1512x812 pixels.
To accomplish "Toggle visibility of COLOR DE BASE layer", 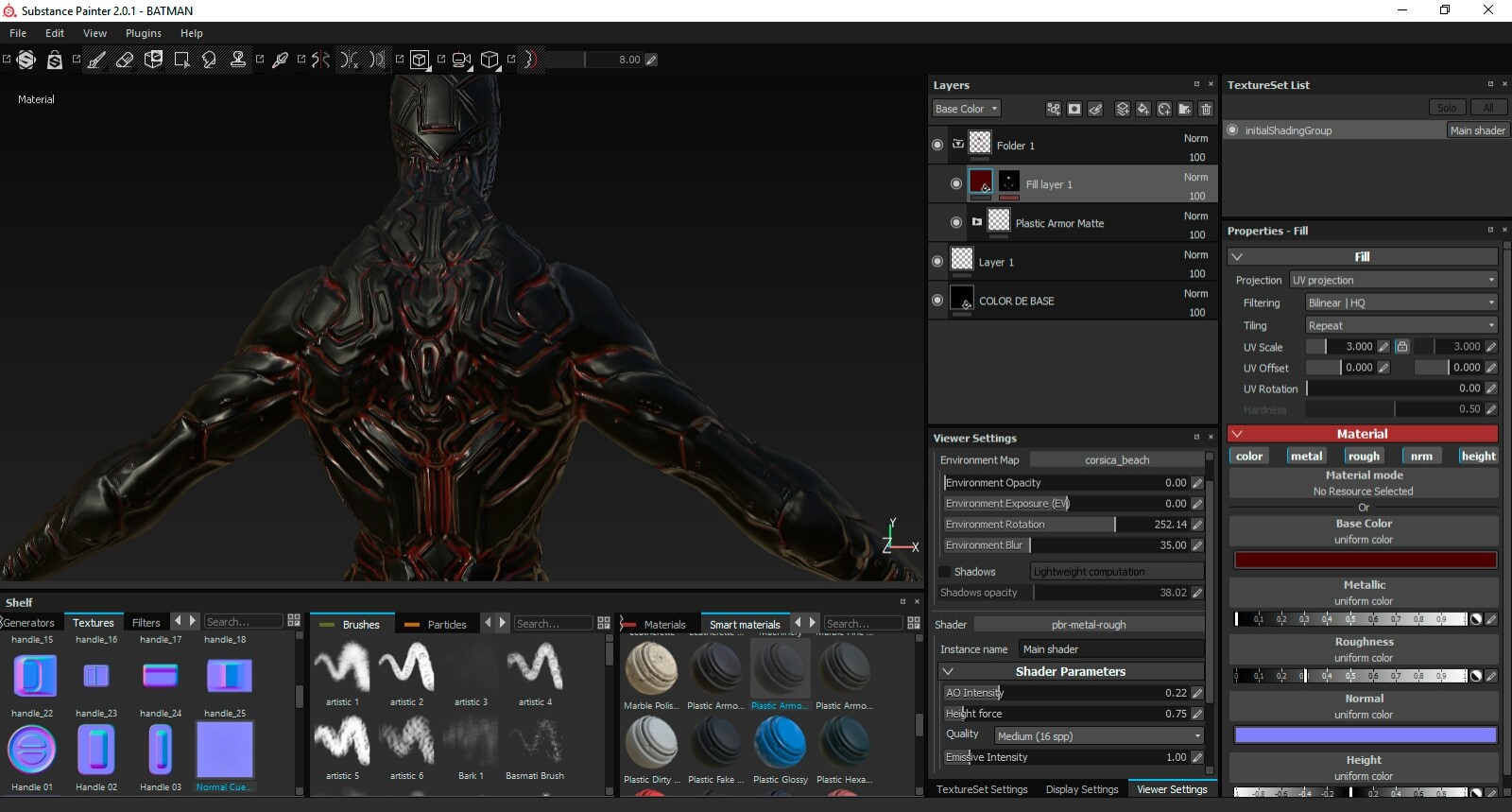I will [937, 300].
